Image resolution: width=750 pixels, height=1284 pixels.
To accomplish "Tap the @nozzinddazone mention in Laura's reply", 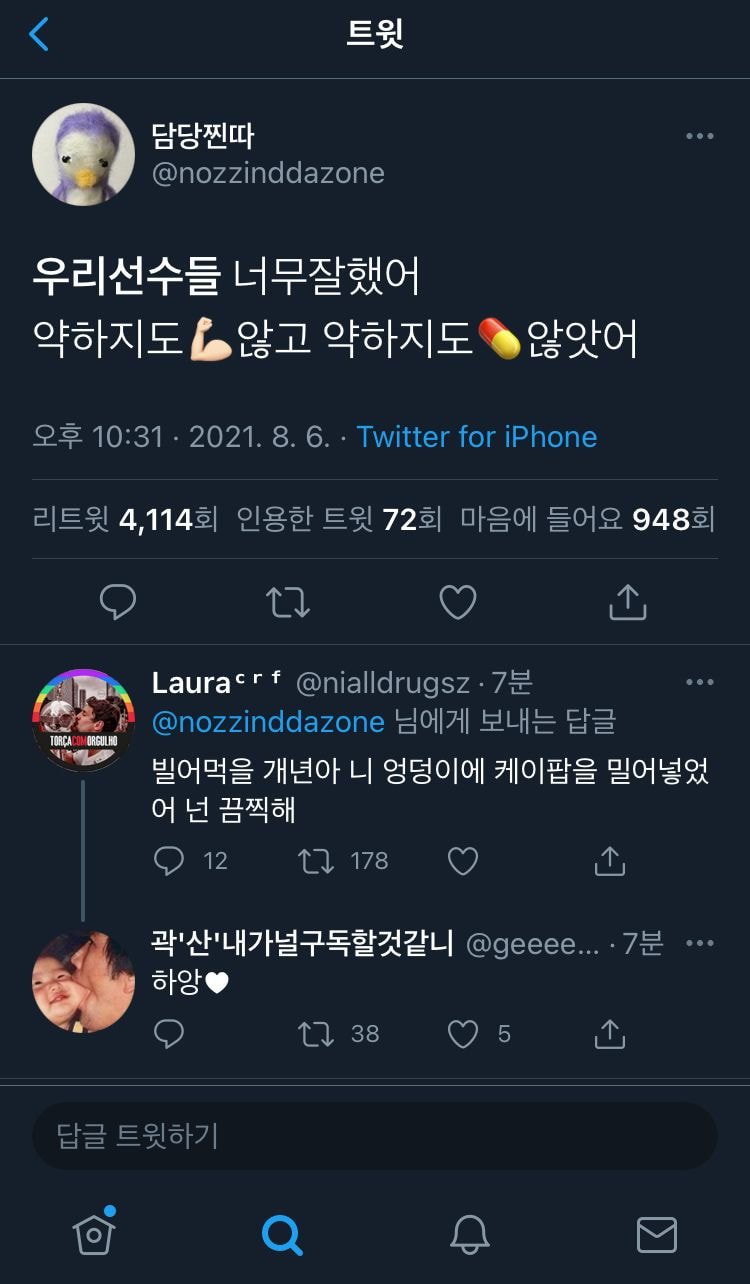I will [268, 721].
